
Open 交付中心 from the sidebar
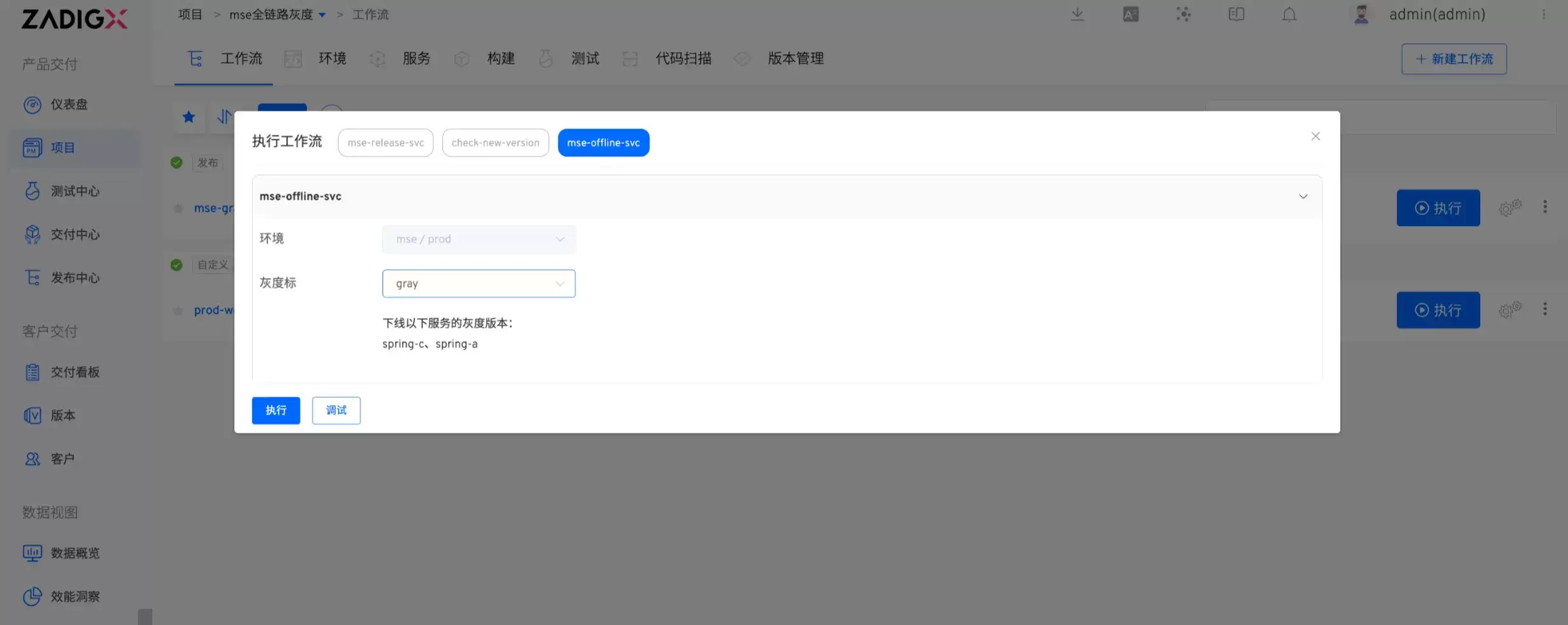pyautogui.click(x=62, y=234)
